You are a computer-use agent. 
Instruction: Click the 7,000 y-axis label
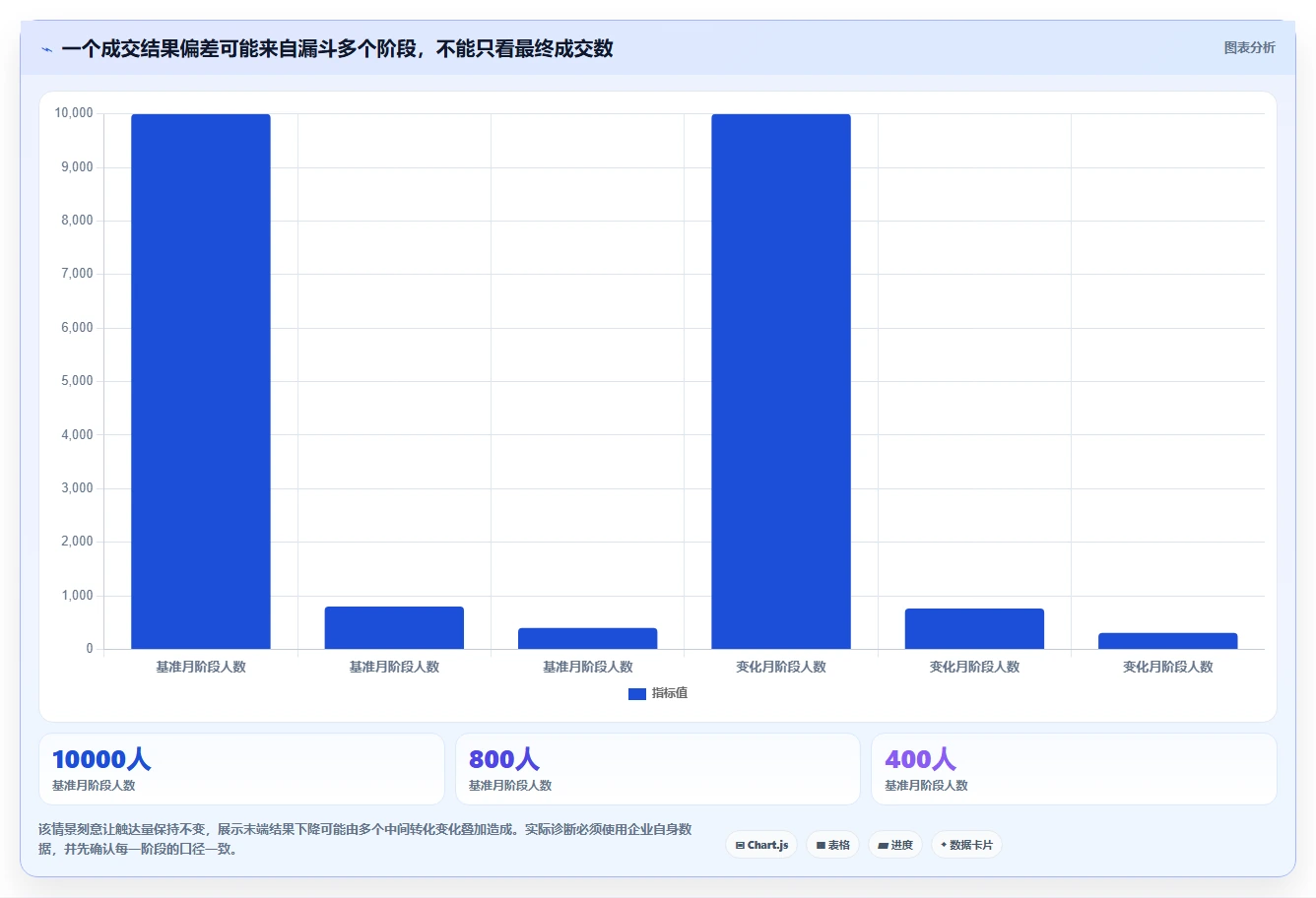77,274
